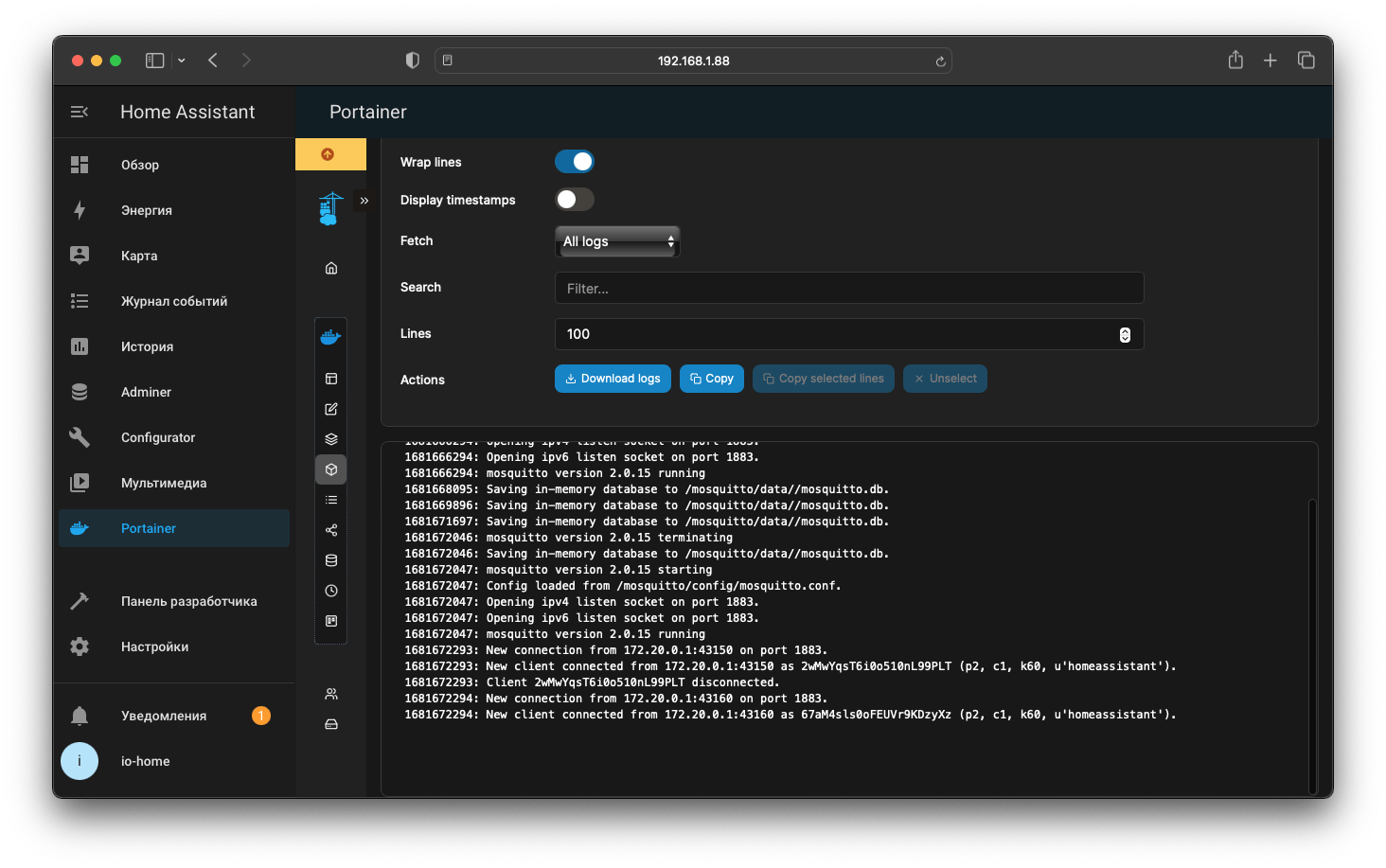Open the Users section icon
The height and width of the screenshot is (868, 1386).
coord(330,693)
